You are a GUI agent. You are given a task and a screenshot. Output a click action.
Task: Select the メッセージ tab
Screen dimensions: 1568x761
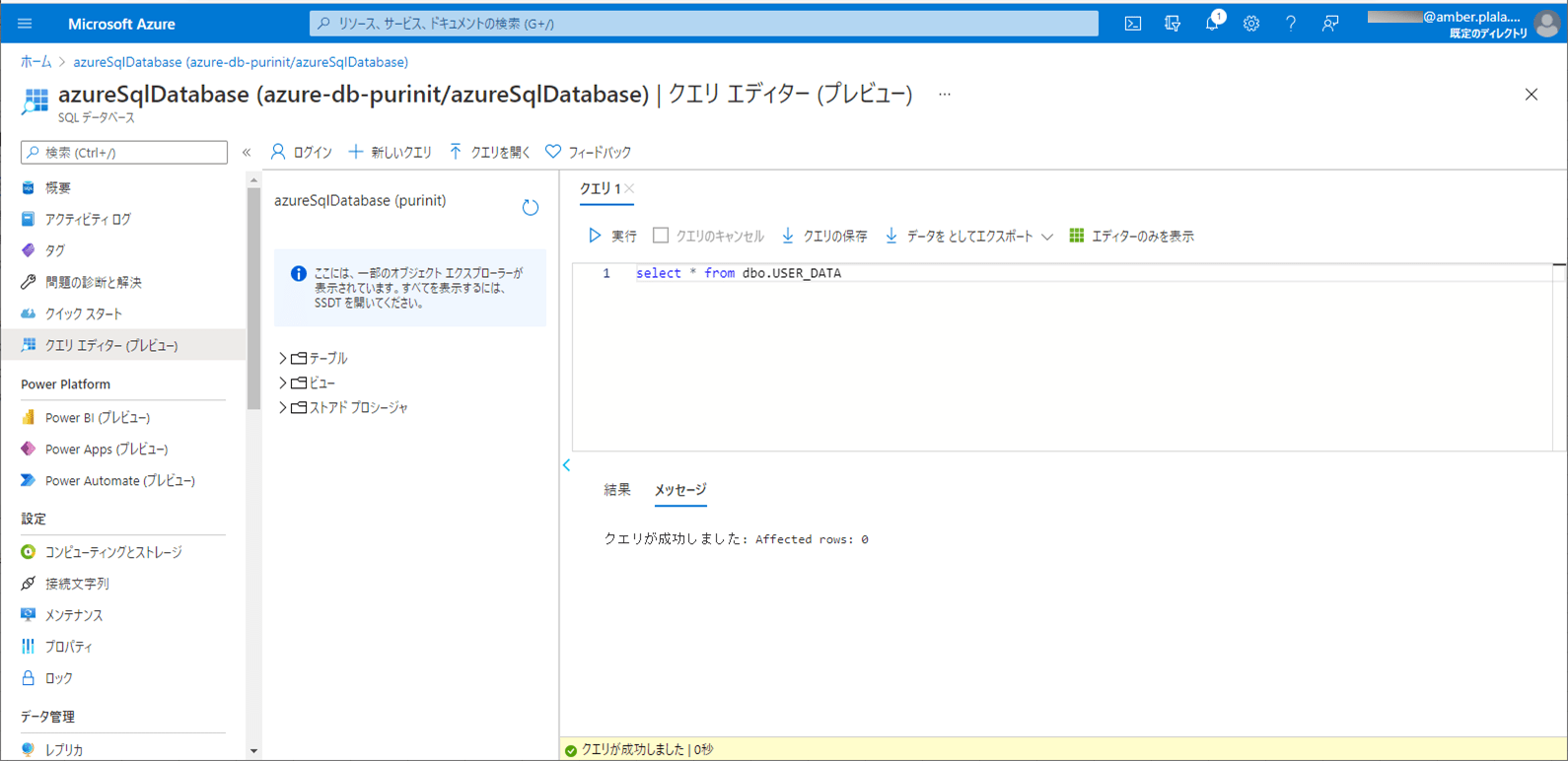(680, 490)
